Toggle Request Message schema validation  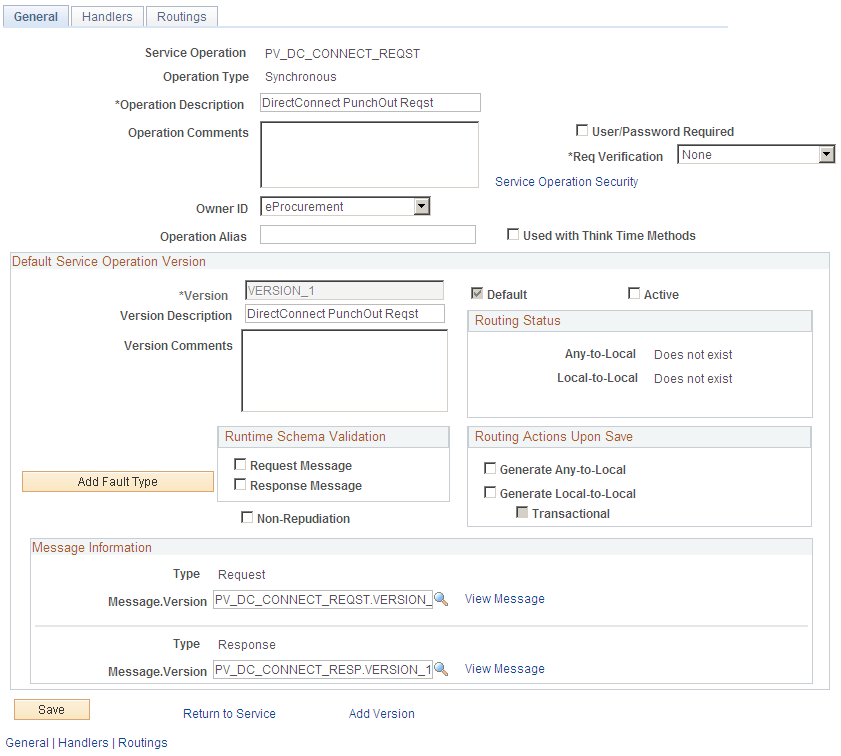240,464
